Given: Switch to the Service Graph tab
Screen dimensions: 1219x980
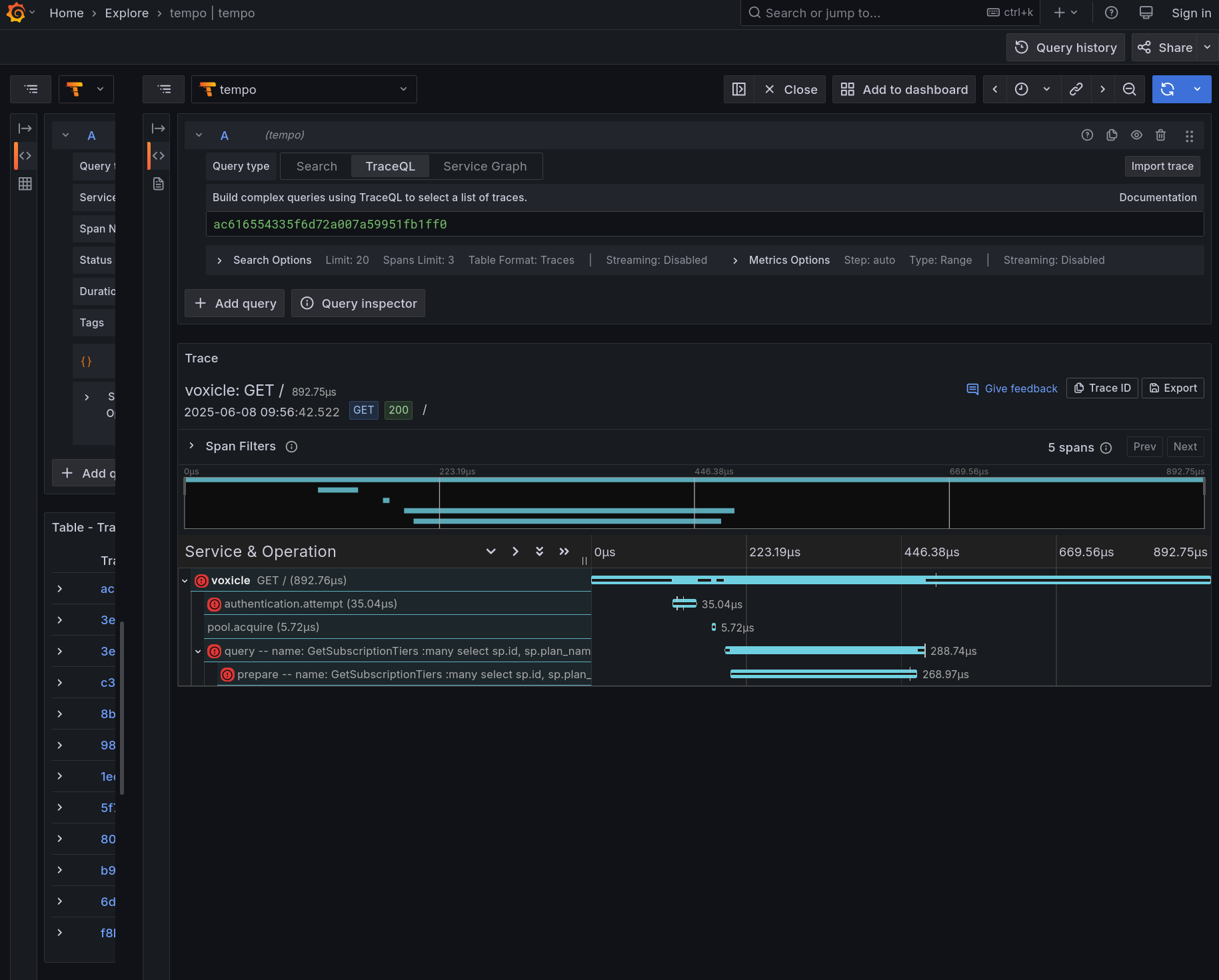Looking at the screenshot, I should pos(485,167).
